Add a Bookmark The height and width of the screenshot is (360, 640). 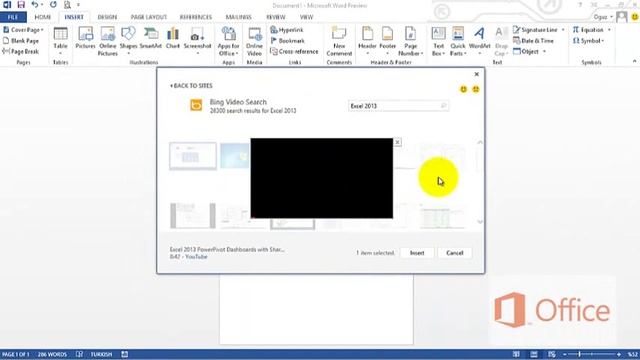[x=288, y=41]
